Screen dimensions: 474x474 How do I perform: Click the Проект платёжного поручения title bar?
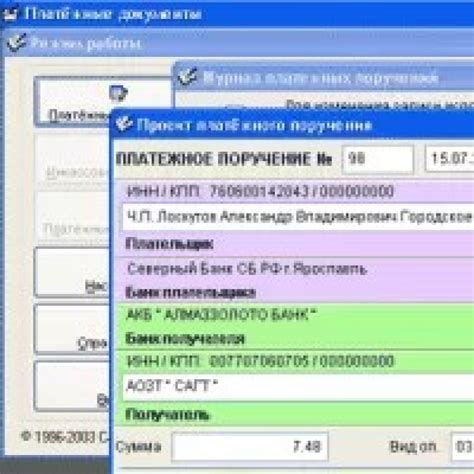(x=292, y=125)
